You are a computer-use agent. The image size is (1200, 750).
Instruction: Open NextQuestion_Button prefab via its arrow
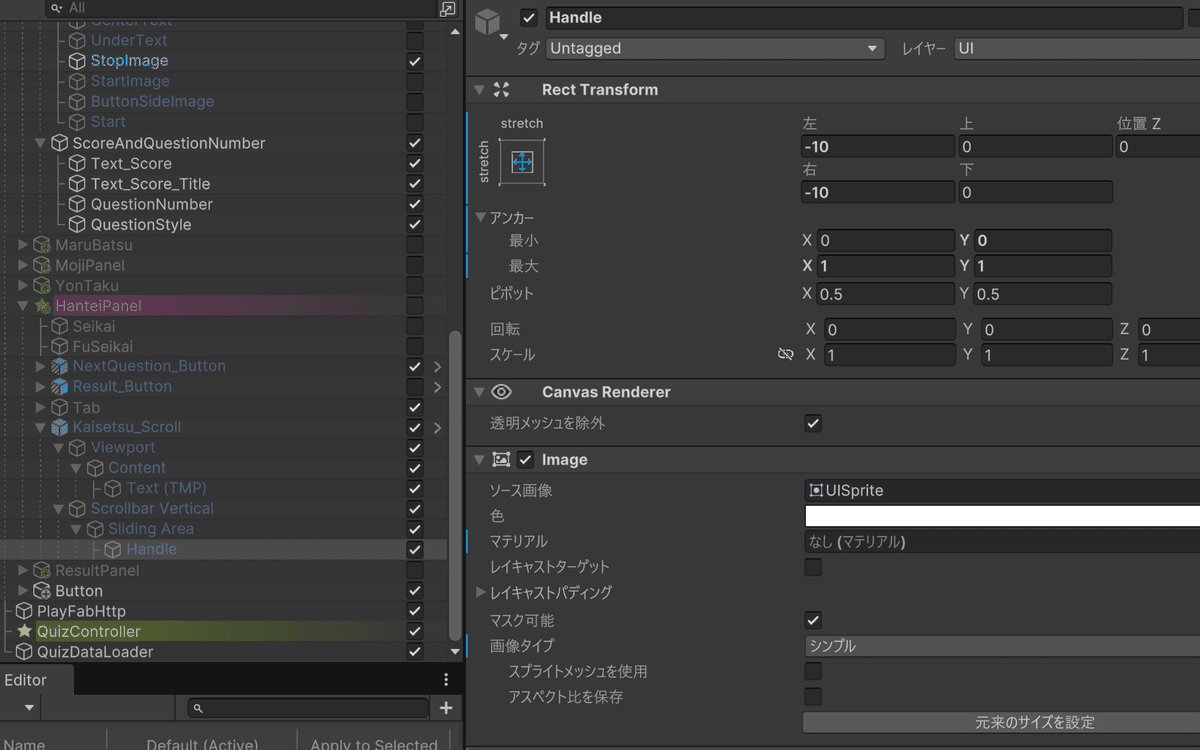437,366
